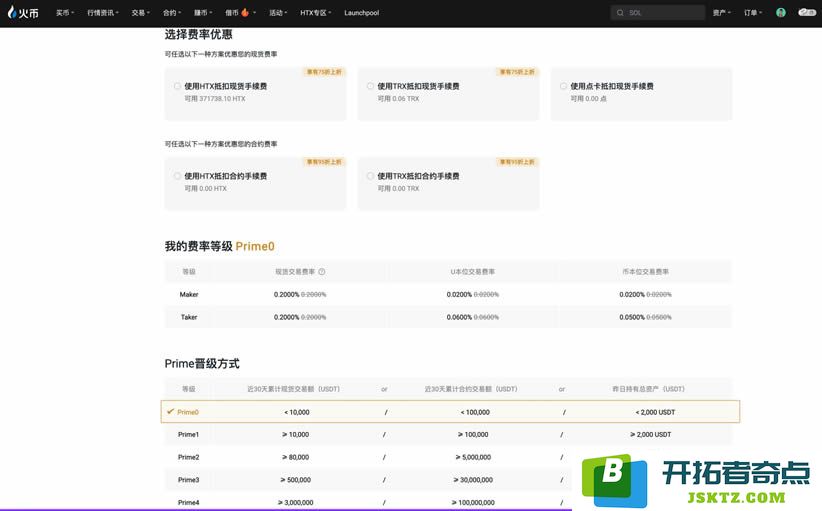Select 使用HTX抵扣合约手续费 radio option
Image resolution: width=822 pixels, height=511 pixels.
click(177, 176)
